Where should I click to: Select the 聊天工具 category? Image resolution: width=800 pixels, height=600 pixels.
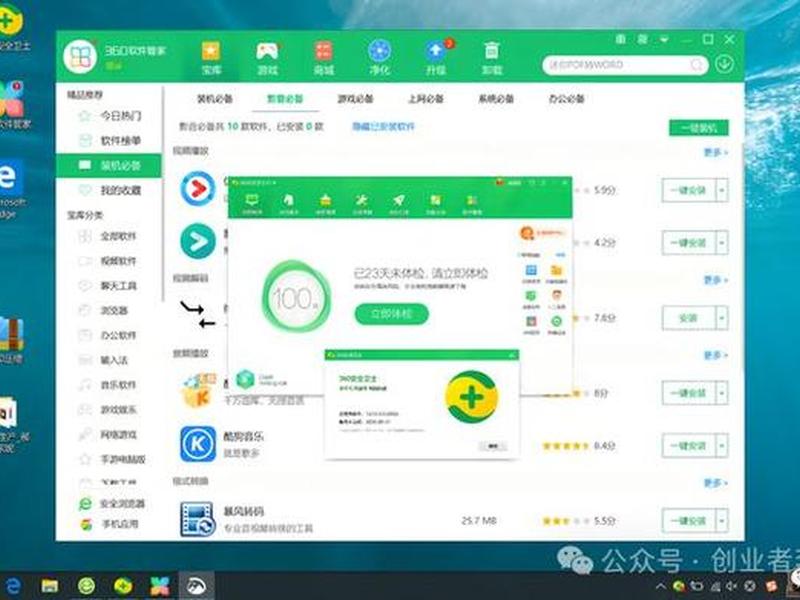click(107, 286)
